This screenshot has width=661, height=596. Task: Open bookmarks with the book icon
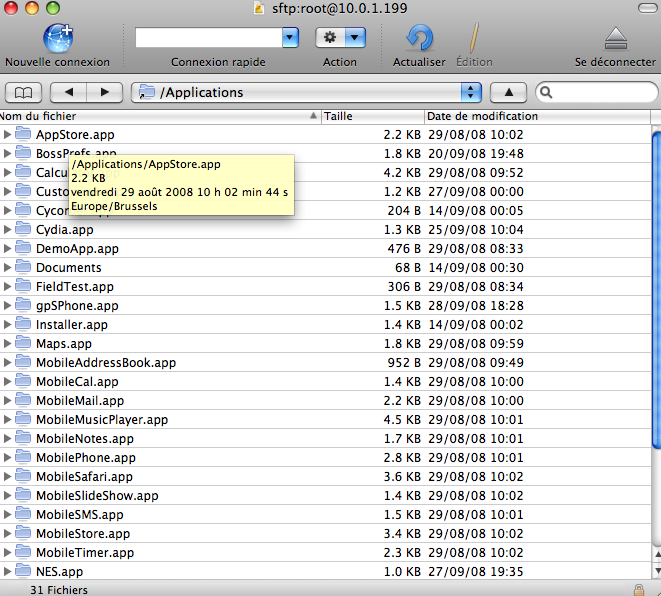(23, 92)
